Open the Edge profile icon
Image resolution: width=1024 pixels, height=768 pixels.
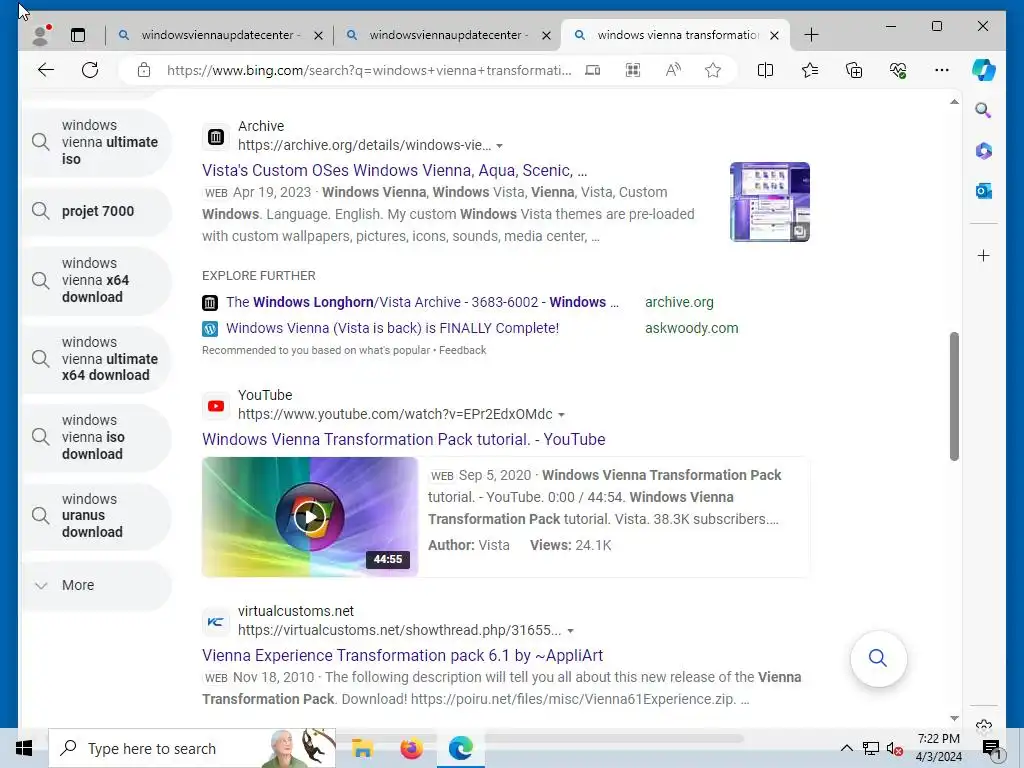[41, 35]
